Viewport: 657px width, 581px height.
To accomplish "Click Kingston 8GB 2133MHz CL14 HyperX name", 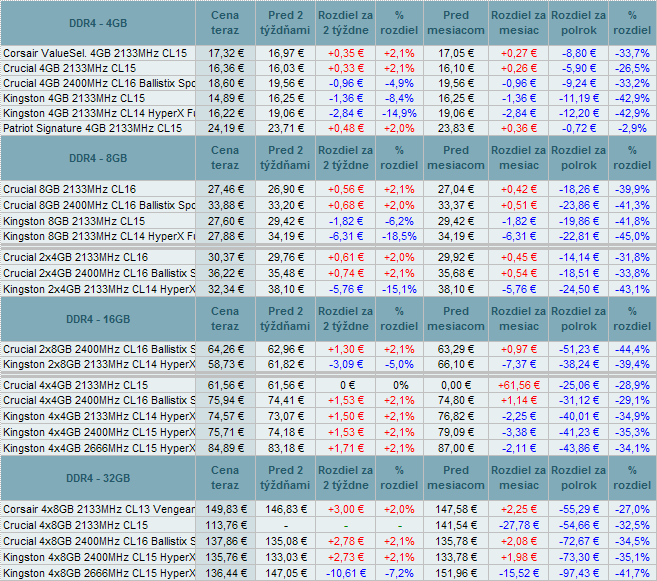I will (98, 236).
